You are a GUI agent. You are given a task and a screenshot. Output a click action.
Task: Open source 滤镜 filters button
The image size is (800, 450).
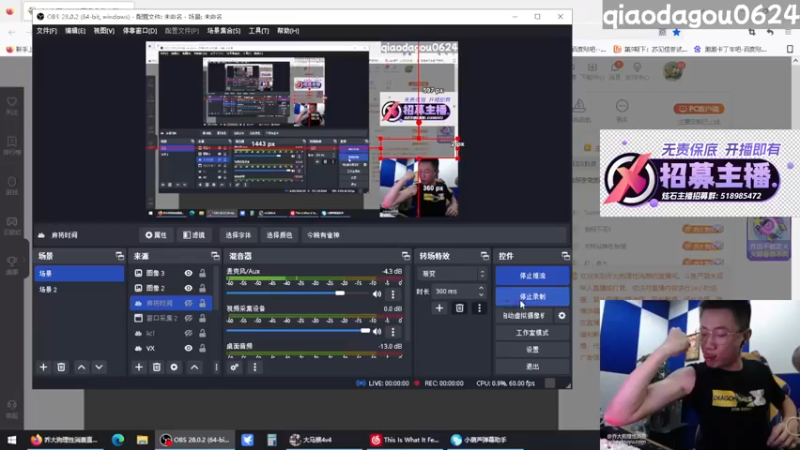194,235
